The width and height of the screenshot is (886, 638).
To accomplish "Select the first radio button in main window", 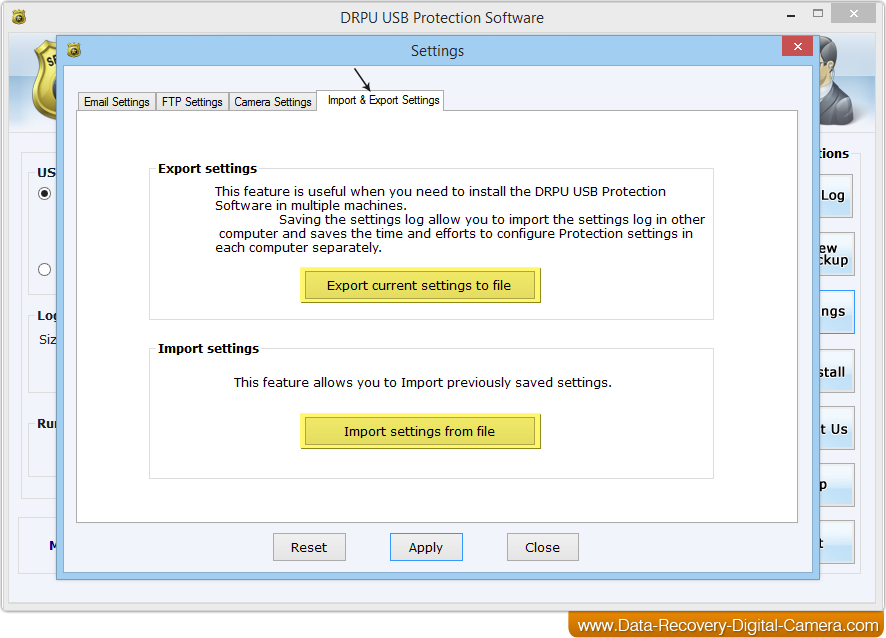I will (45, 193).
